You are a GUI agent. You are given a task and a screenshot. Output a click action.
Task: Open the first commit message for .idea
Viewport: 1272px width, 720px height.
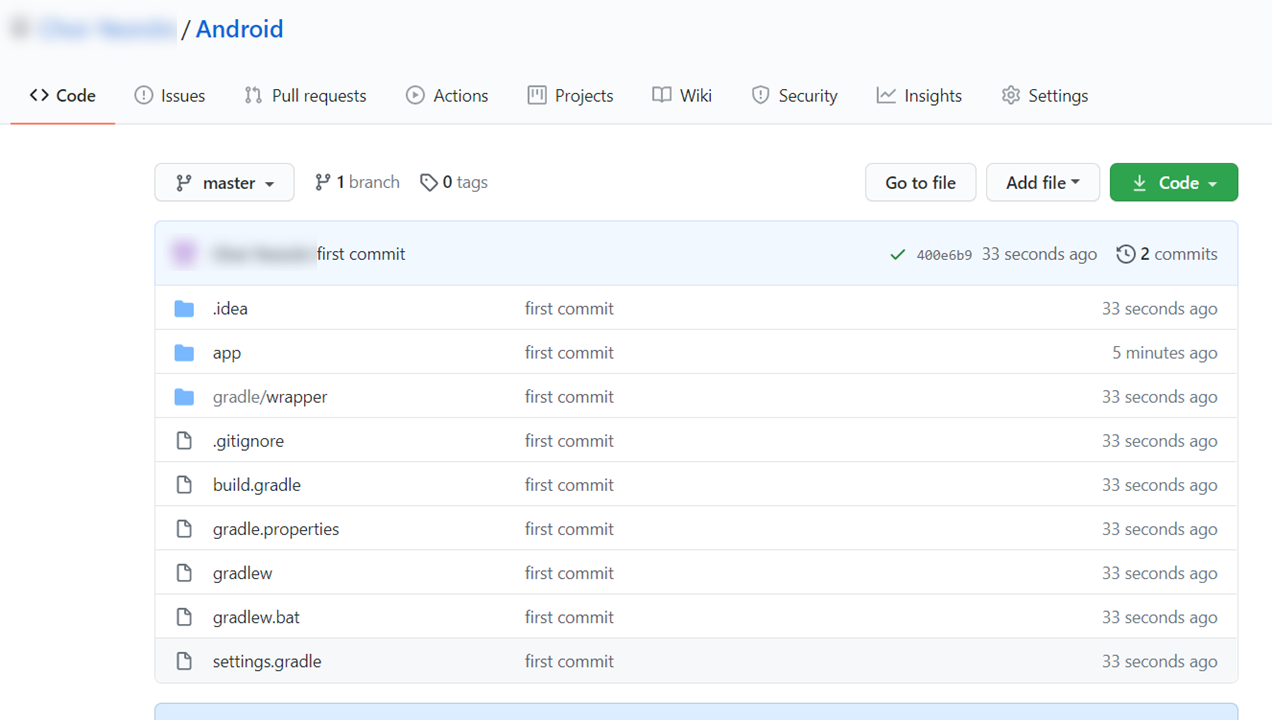[x=569, y=309]
